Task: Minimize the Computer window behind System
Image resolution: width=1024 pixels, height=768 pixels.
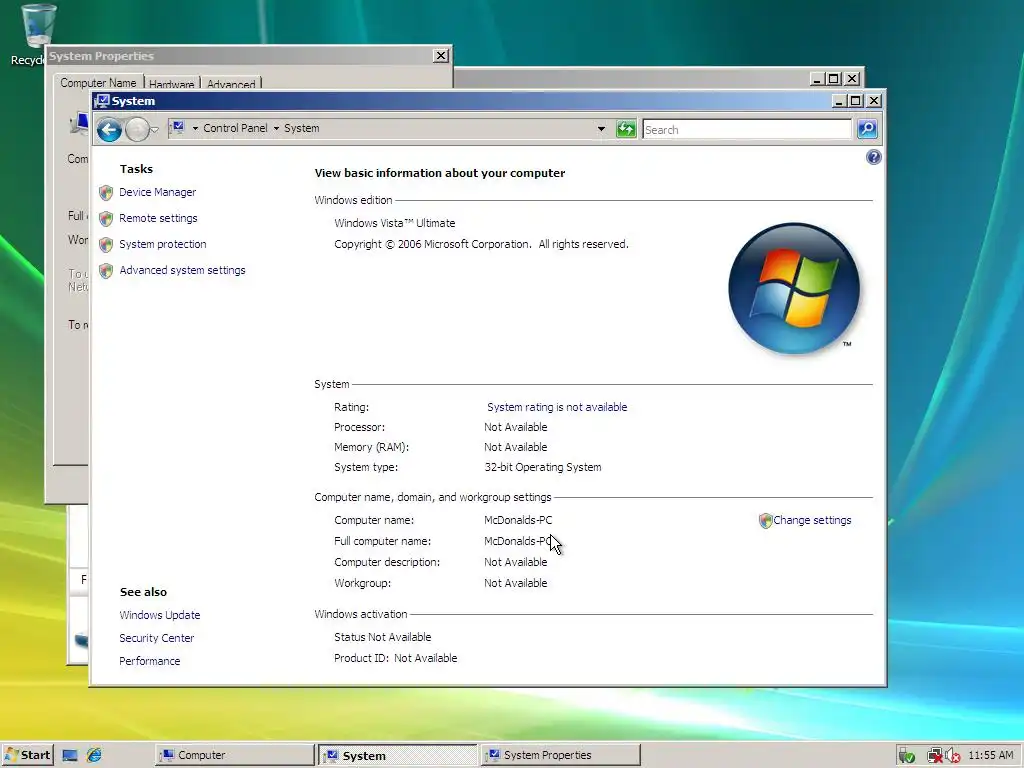Action: coord(818,78)
